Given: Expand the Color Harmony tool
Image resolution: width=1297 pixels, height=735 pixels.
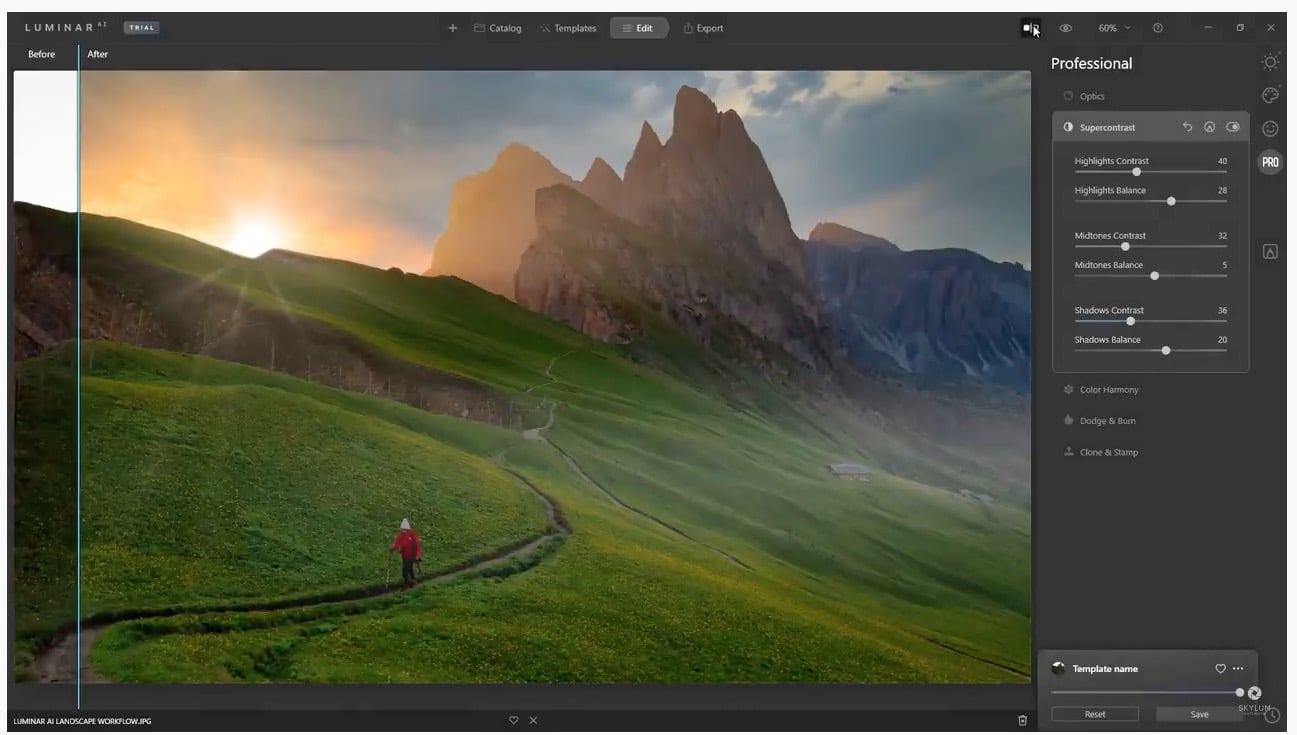Looking at the screenshot, I should pos(1108,390).
